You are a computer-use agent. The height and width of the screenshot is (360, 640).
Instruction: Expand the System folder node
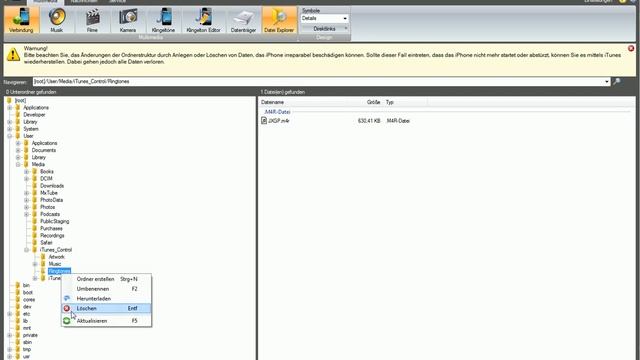10,129
